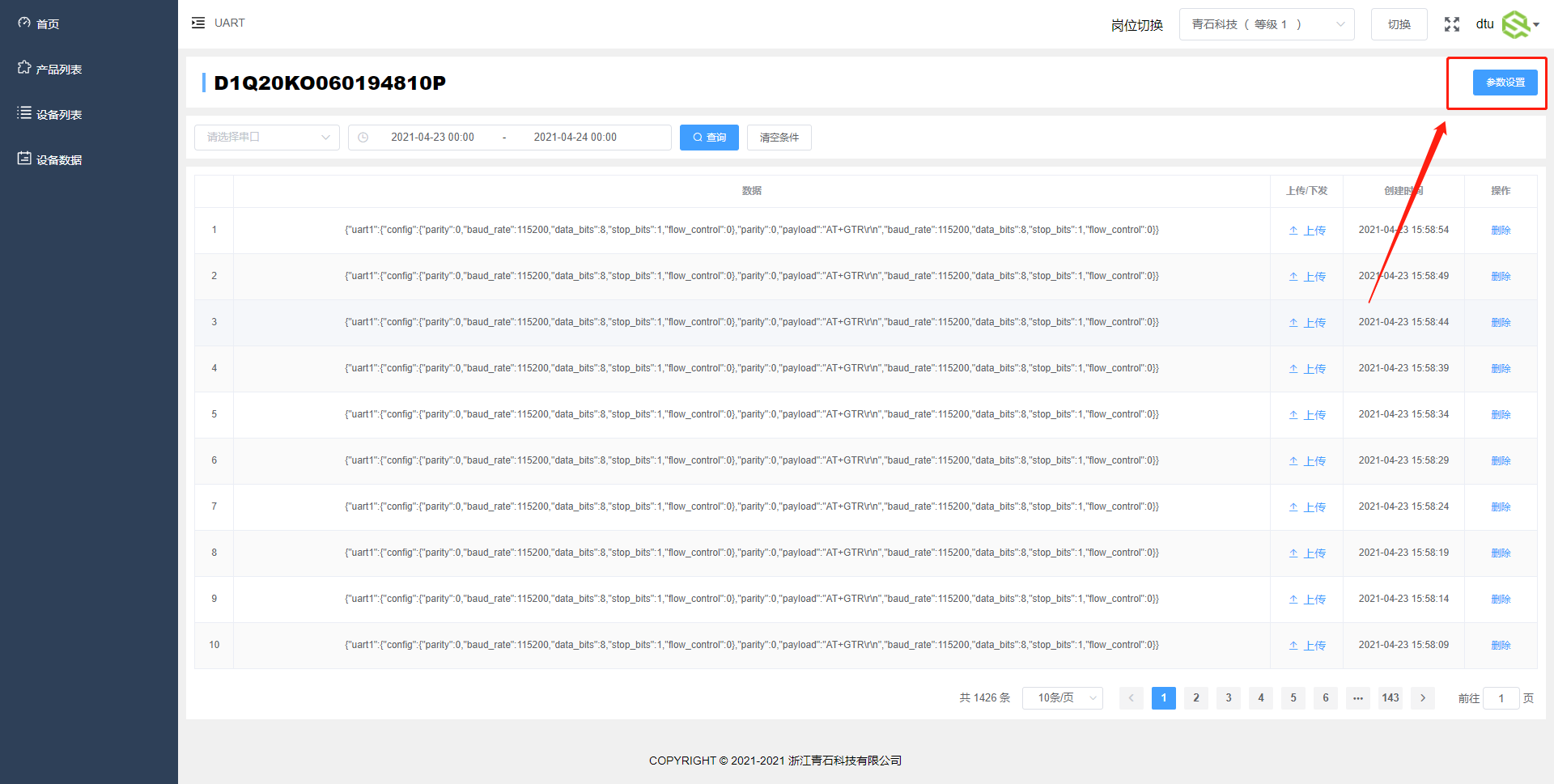Go to page 2 in pagination
Screen dimensions: 1554x784
[1195, 697]
